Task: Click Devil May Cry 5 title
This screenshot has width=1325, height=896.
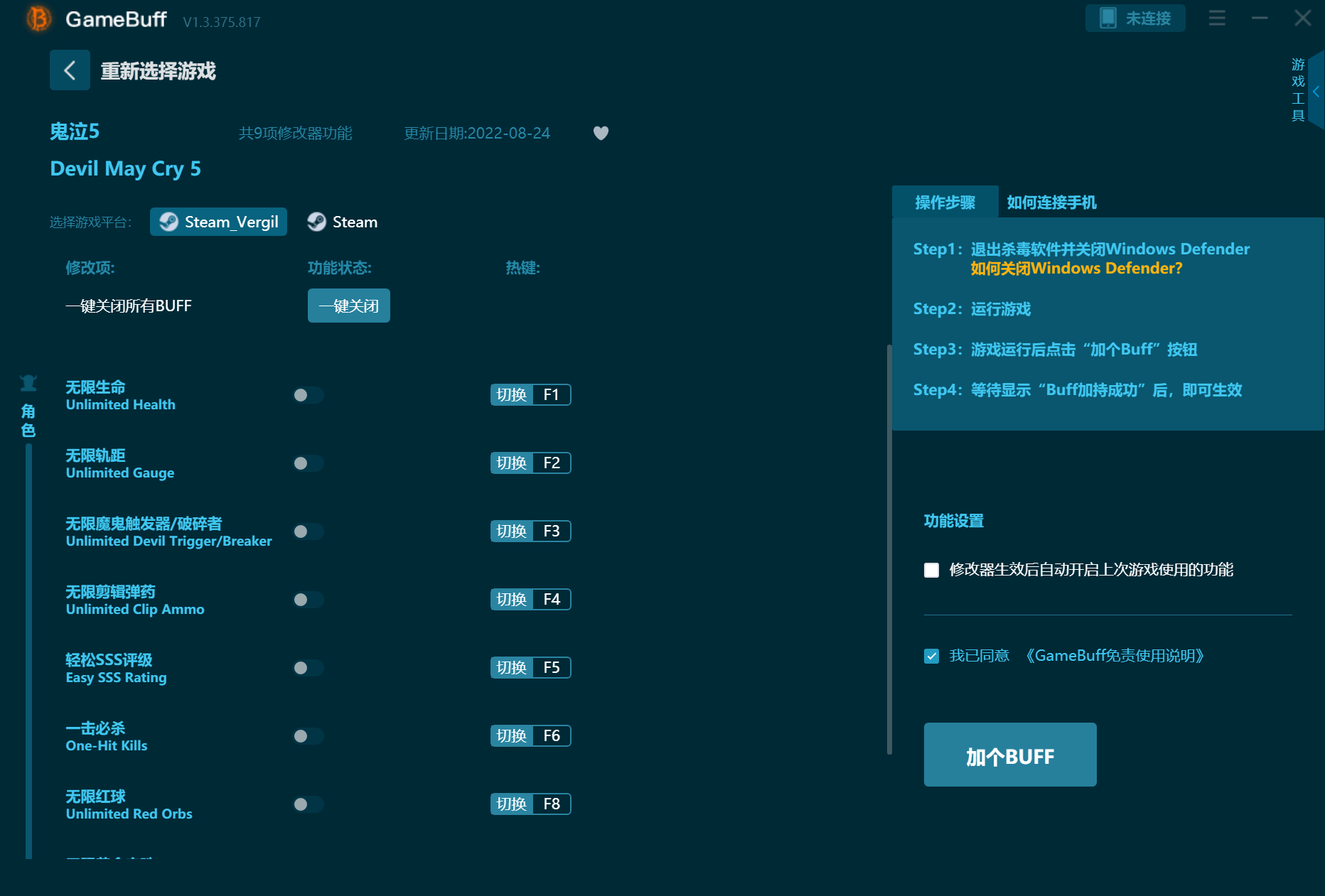Action: point(125,169)
